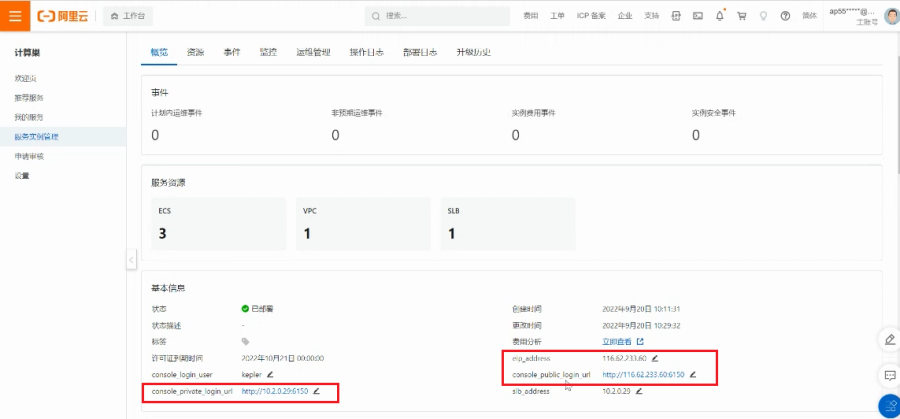Open the 工作台 workbench home button
The height and width of the screenshot is (419, 900).
tap(128, 16)
